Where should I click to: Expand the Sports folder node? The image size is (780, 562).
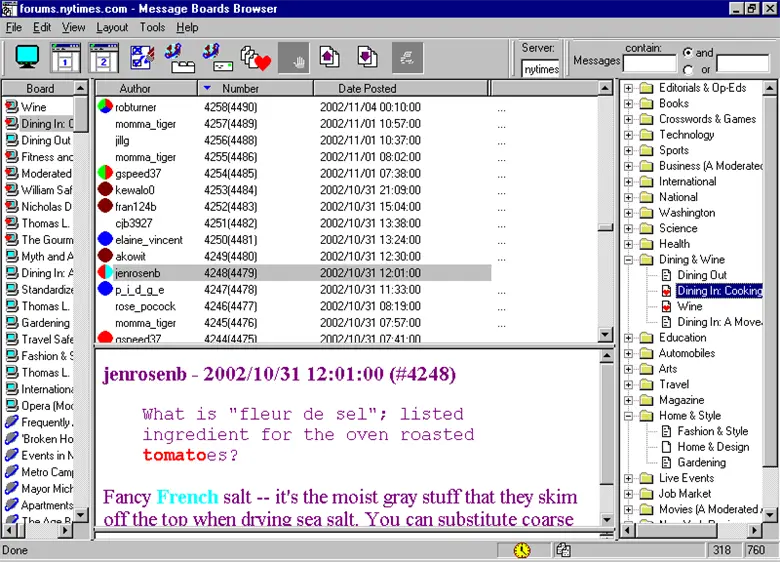click(629, 150)
